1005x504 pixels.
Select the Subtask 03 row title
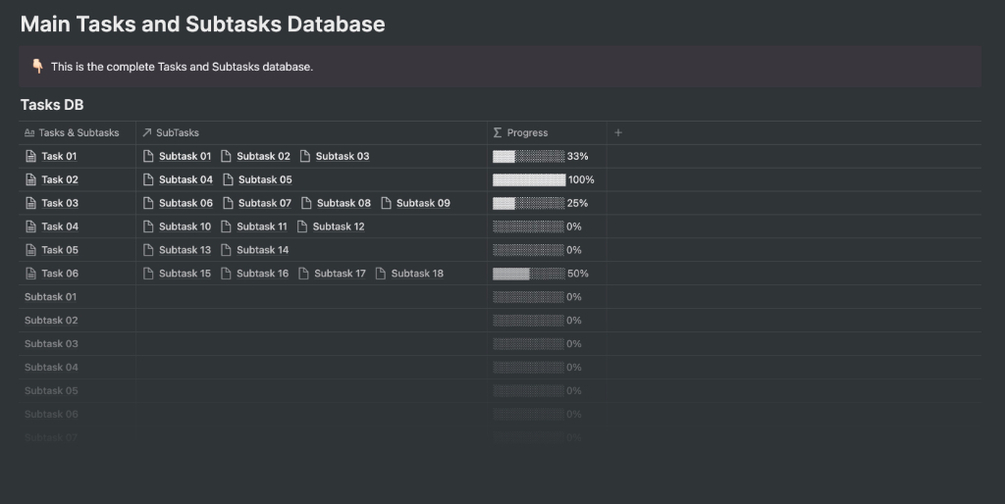51,344
